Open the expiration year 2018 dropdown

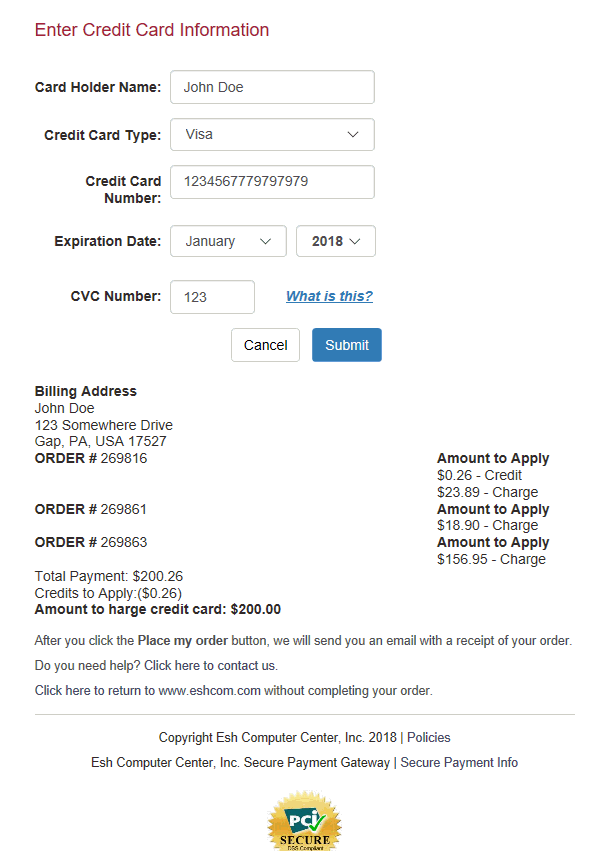(336, 241)
